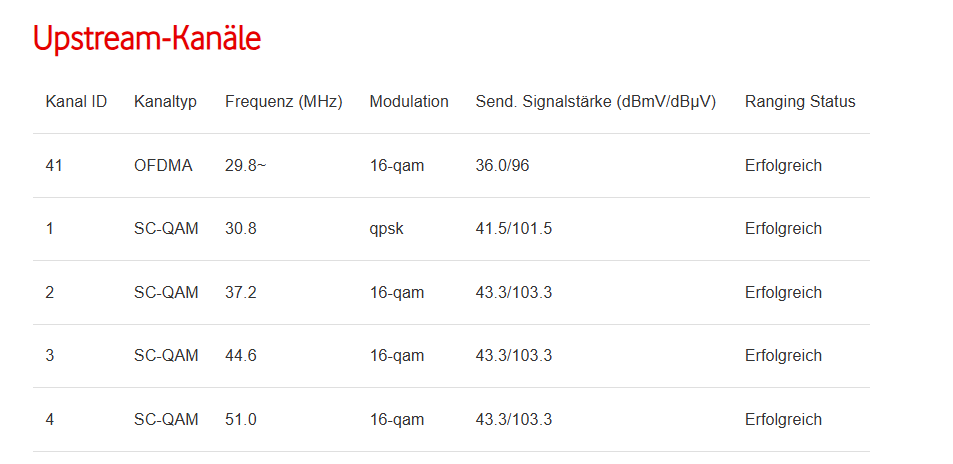Select the 41.5/101.5 signal strength value
Screen dimensions: 953x464
point(514,229)
